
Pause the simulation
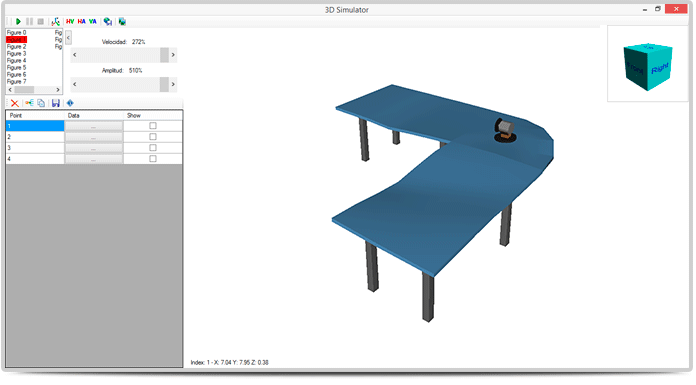pos(29,21)
